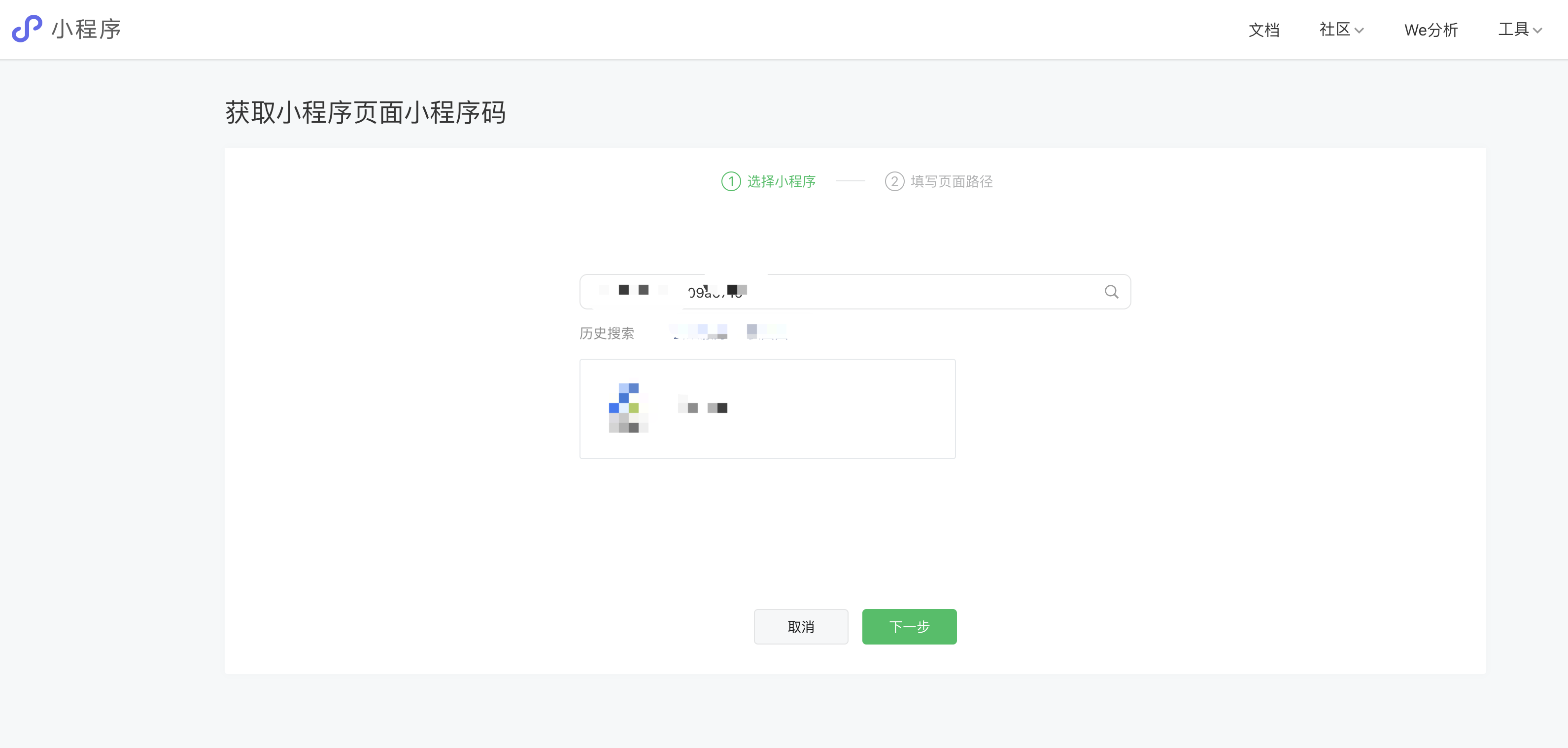The image size is (1568, 748).
Task: Open the We分析 link
Action: [1431, 30]
